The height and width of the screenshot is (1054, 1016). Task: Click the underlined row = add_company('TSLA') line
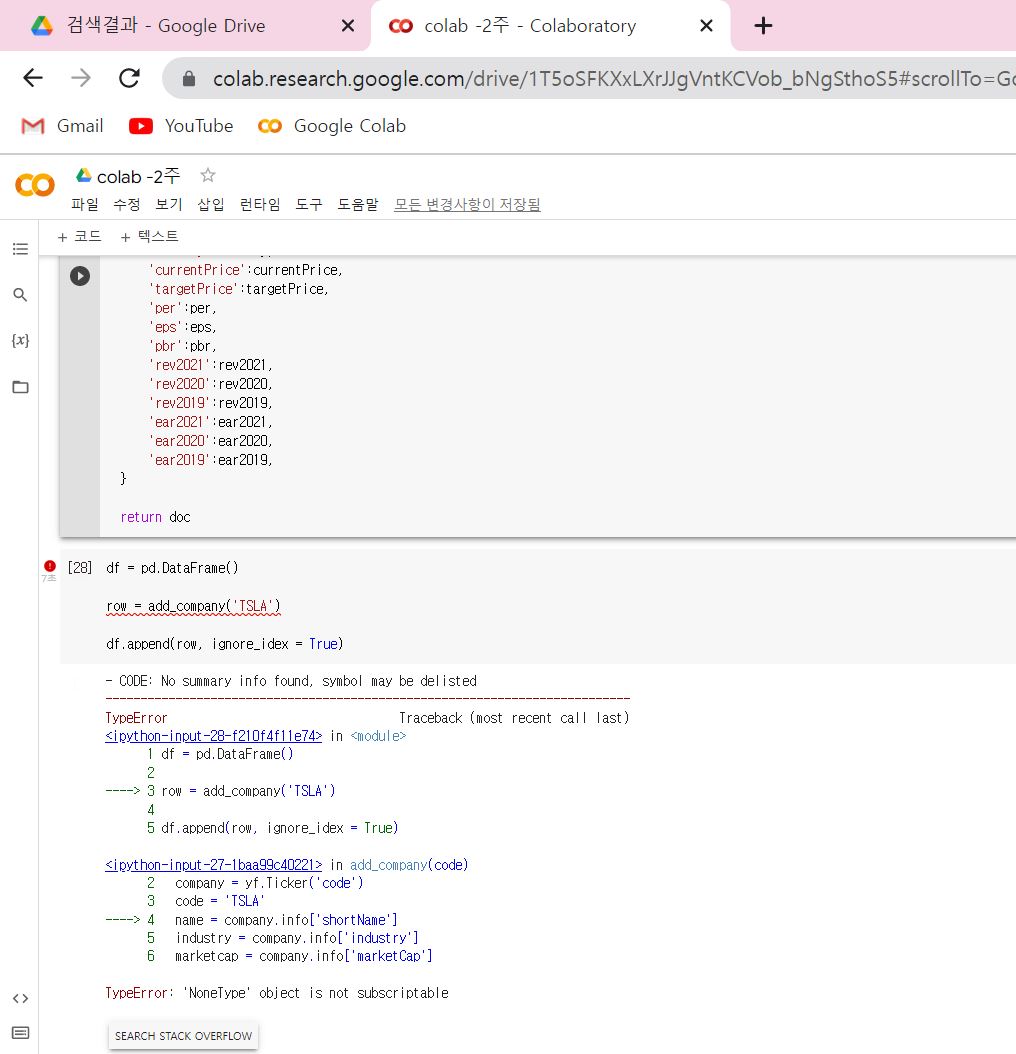pos(193,606)
